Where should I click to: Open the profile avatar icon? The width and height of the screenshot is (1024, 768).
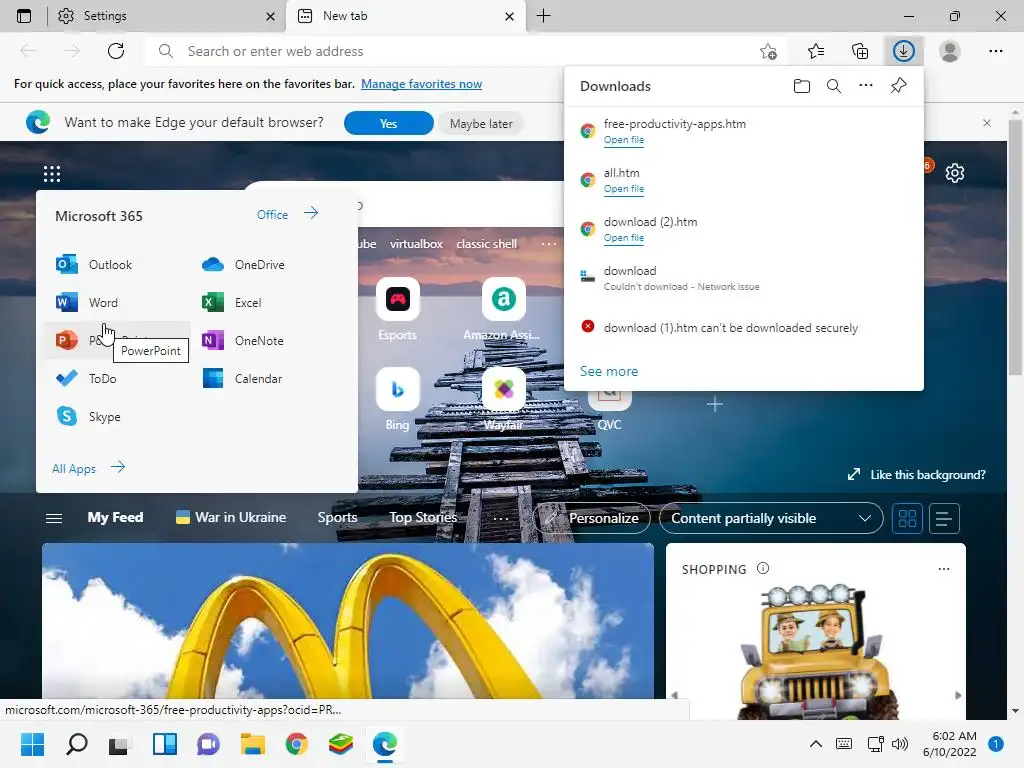click(x=950, y=51)
